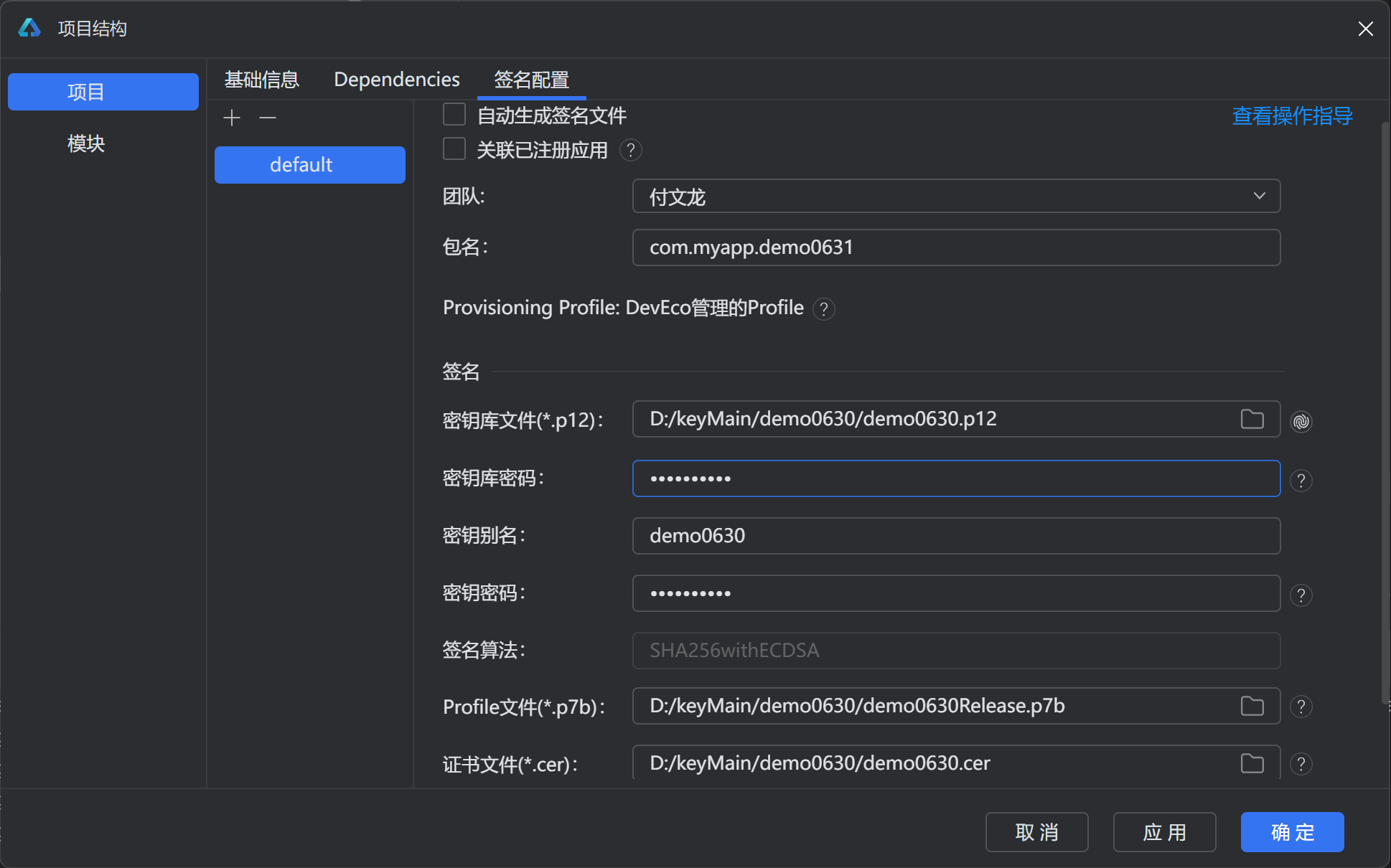
Task: Open 查看操作指导 link
Action: pos(1293,115)
